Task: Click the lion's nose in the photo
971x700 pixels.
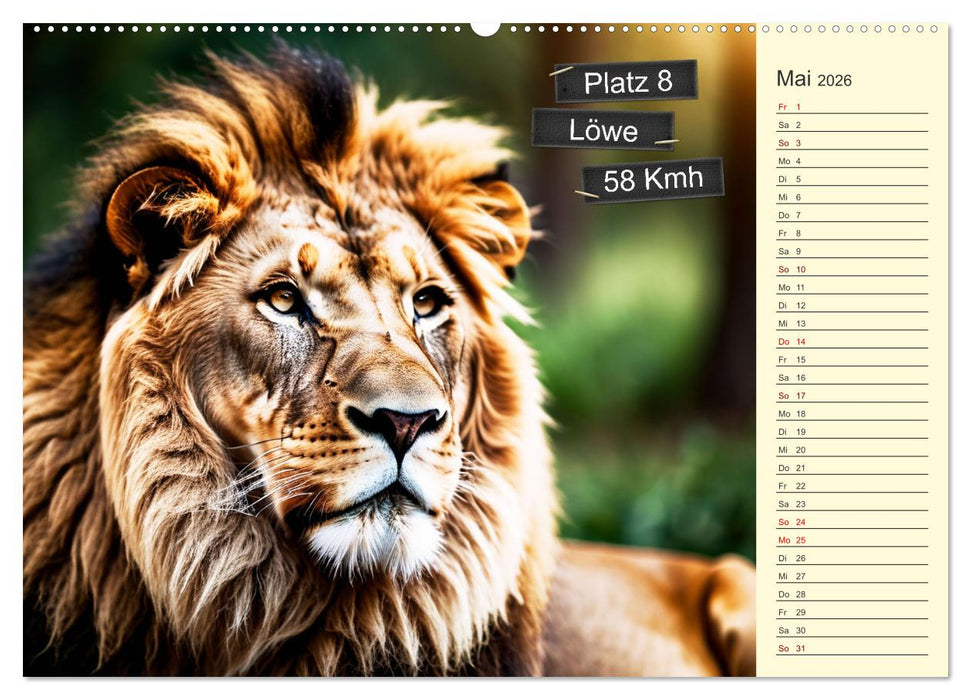Action: 398,425
